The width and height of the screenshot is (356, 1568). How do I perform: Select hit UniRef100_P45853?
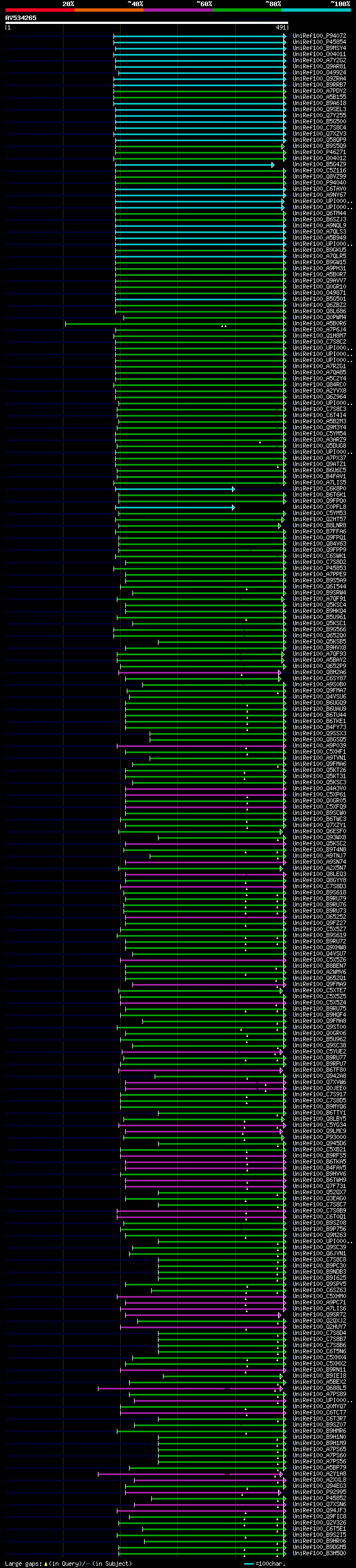(x=319, y=568)
